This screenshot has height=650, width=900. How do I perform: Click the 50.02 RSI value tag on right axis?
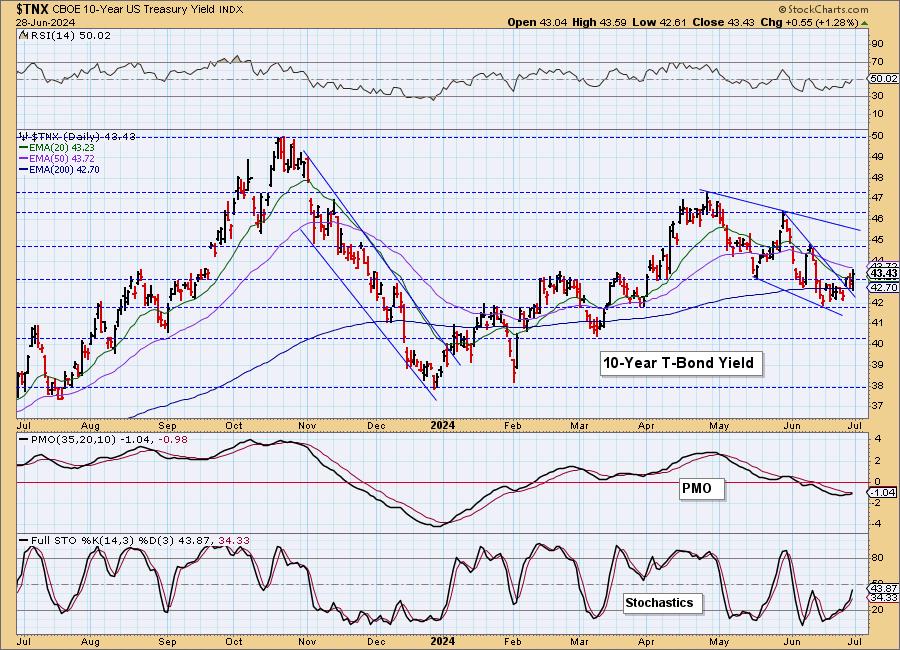[884, 79]
